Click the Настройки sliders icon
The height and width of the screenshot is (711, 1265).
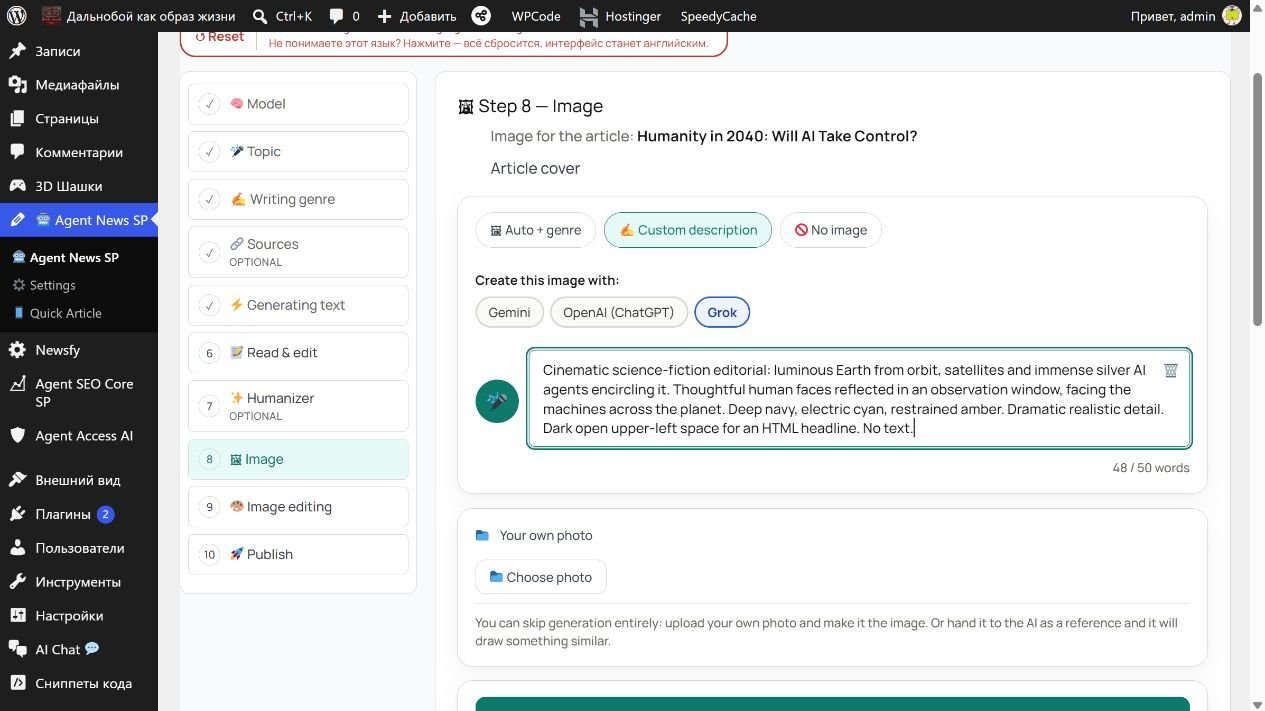coord(17,616)
